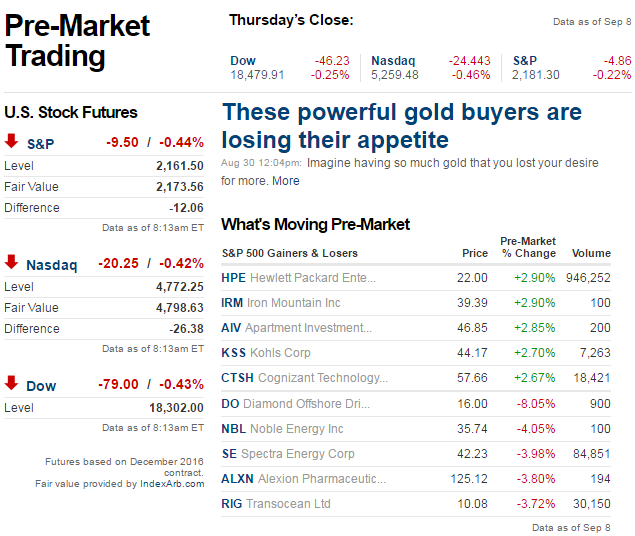This screenshot has height=536, width=635.
Task: Click the More link after article summary
Action: [x=286, y=181]
